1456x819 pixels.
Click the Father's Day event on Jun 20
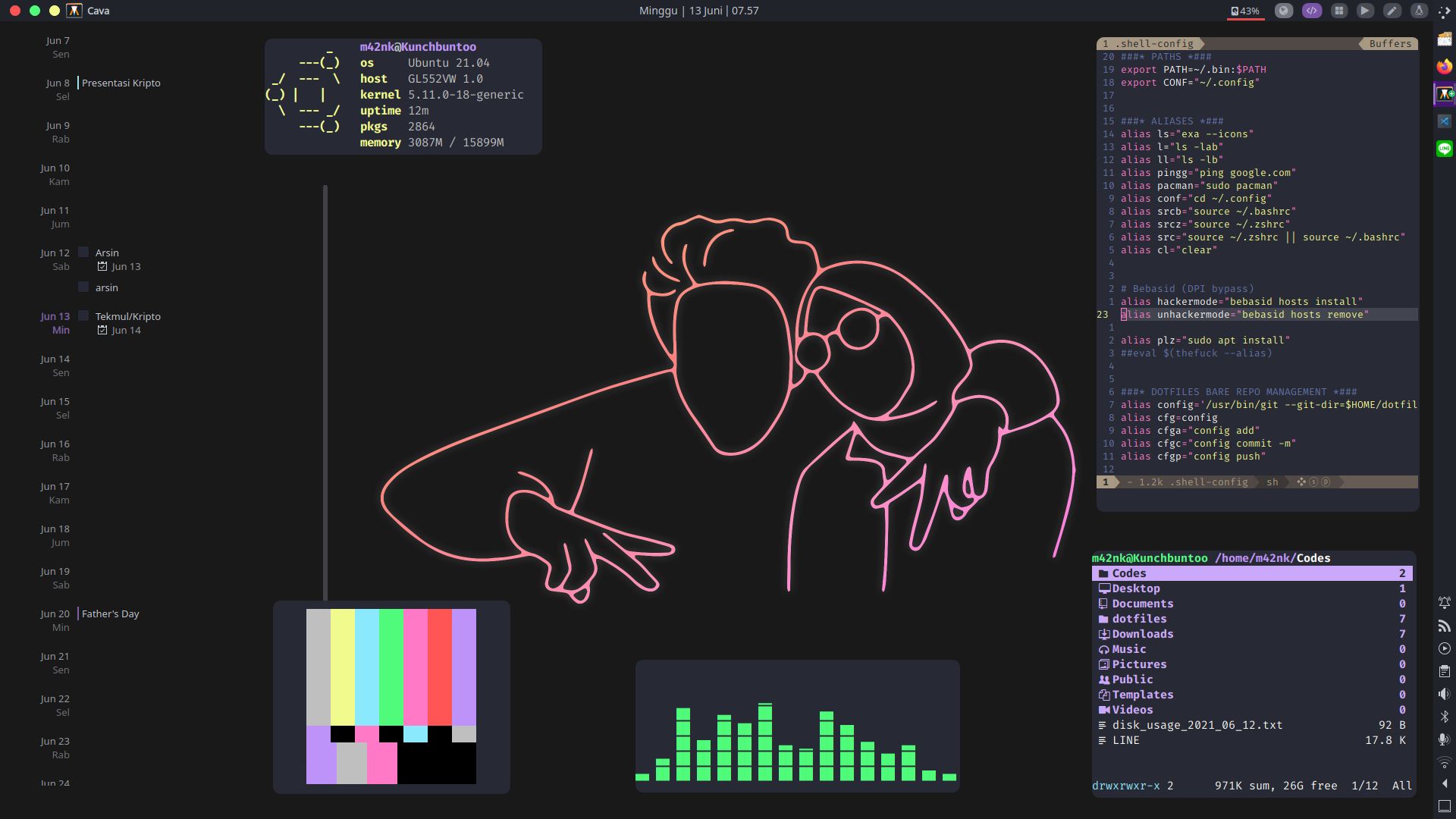pos(111,613)
